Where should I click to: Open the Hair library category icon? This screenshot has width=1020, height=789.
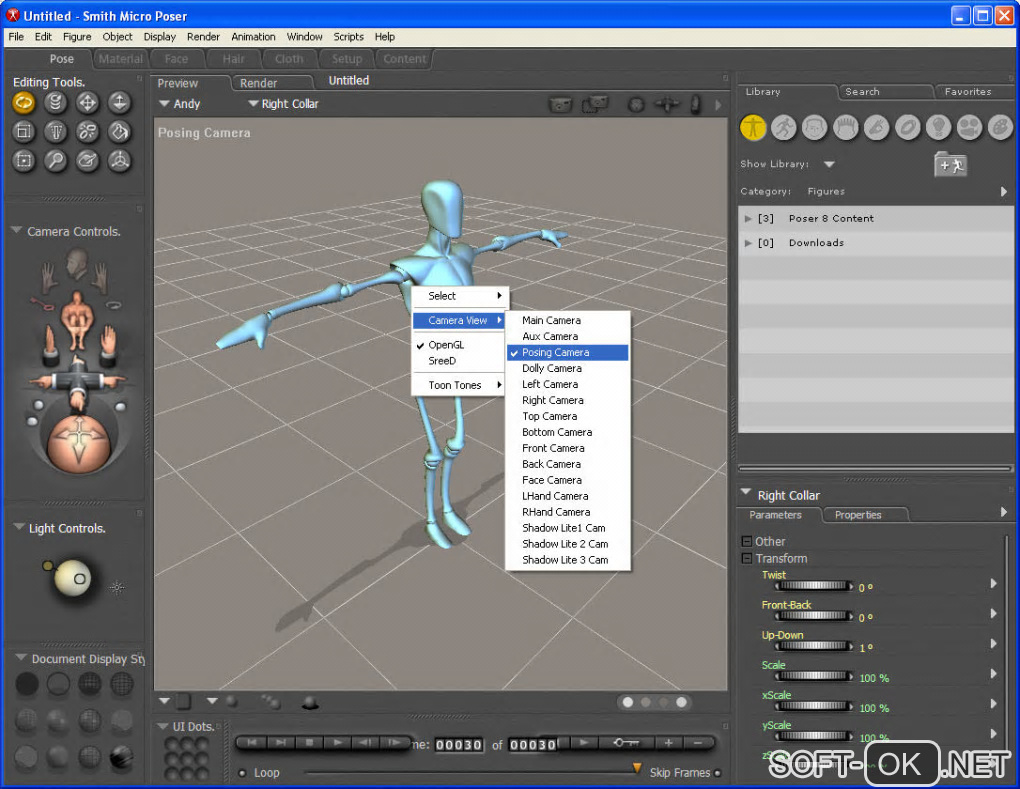point(845,128)
